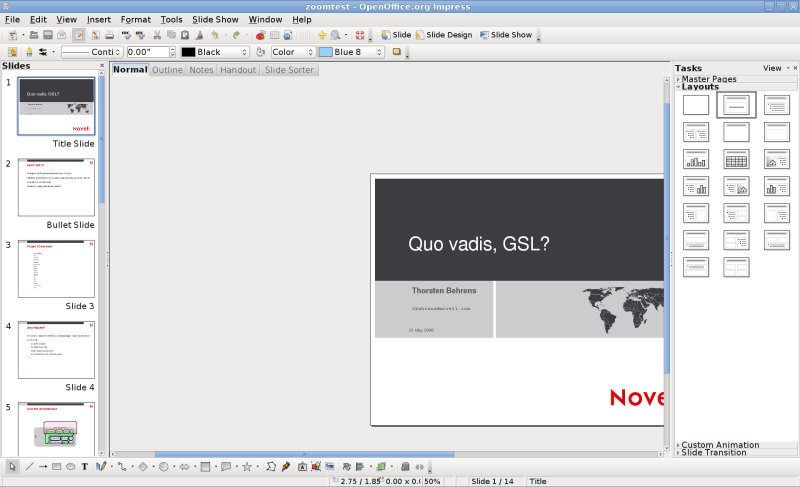Click the Slide Design button
Screen dimensions: 800x487
(443, 35)
